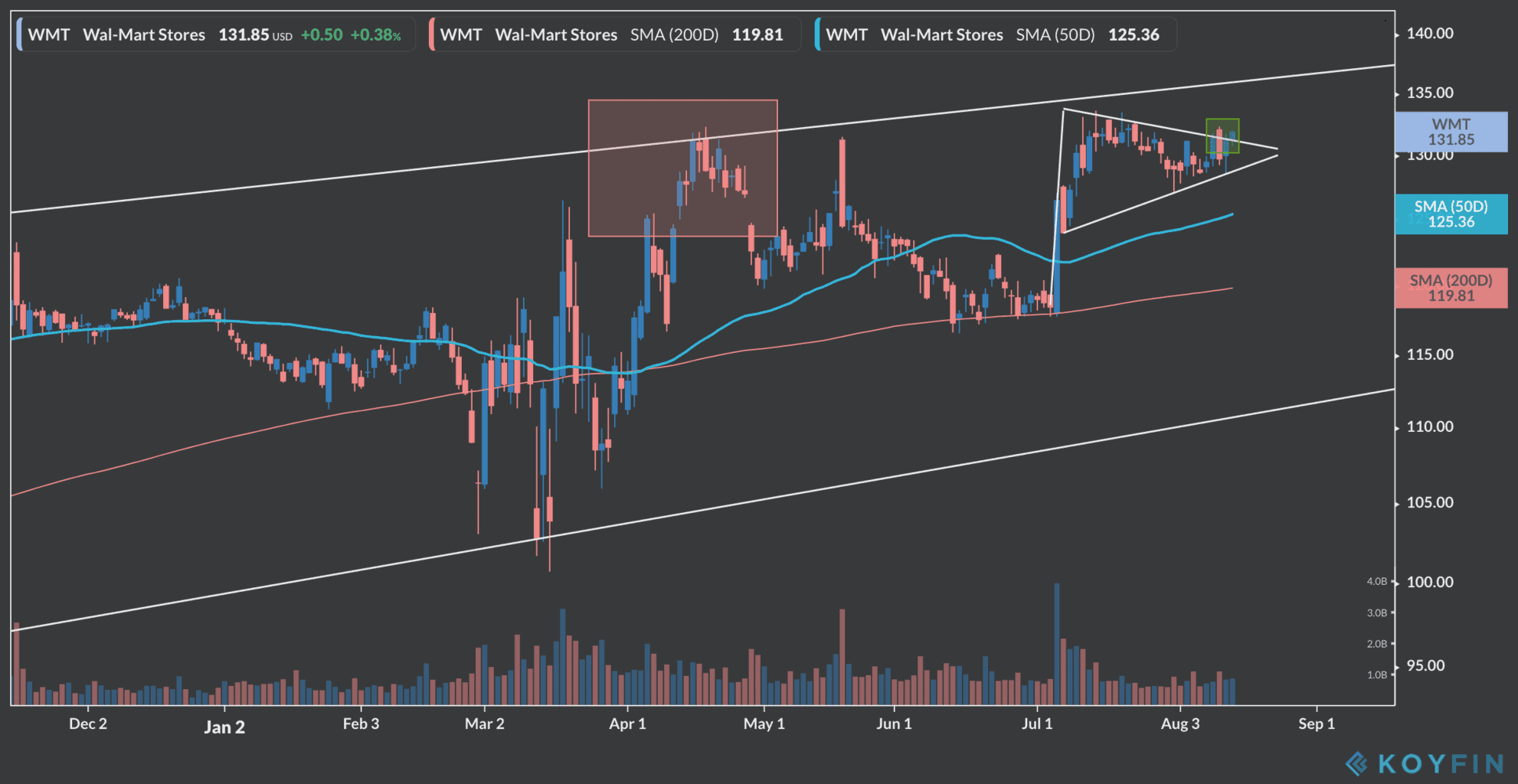Image resolution: width=1518 pixels, height=784 pixels.
Task: Click the Mar 2 date axis label
Action: point(484,724)
